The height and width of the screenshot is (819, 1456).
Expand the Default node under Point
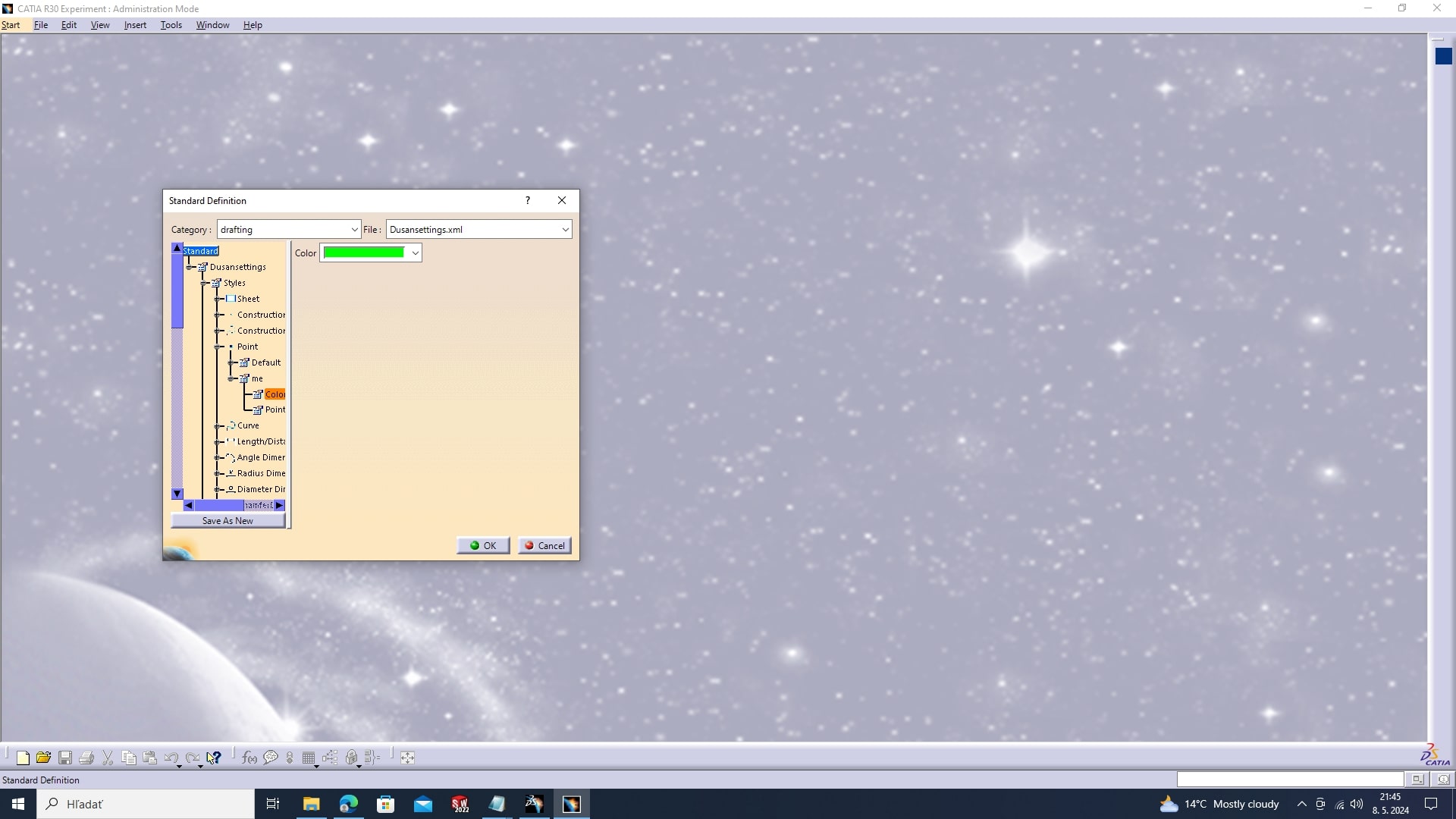[231, 362]
